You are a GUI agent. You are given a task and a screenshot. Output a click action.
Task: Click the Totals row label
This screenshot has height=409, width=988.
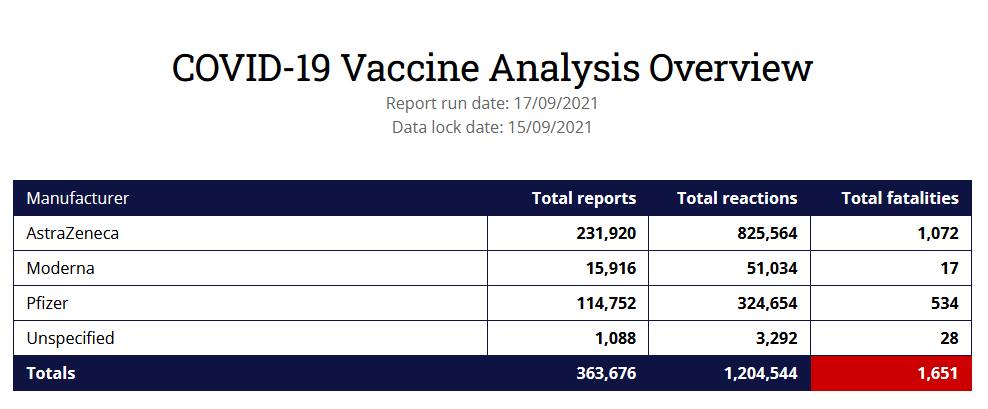50,374
